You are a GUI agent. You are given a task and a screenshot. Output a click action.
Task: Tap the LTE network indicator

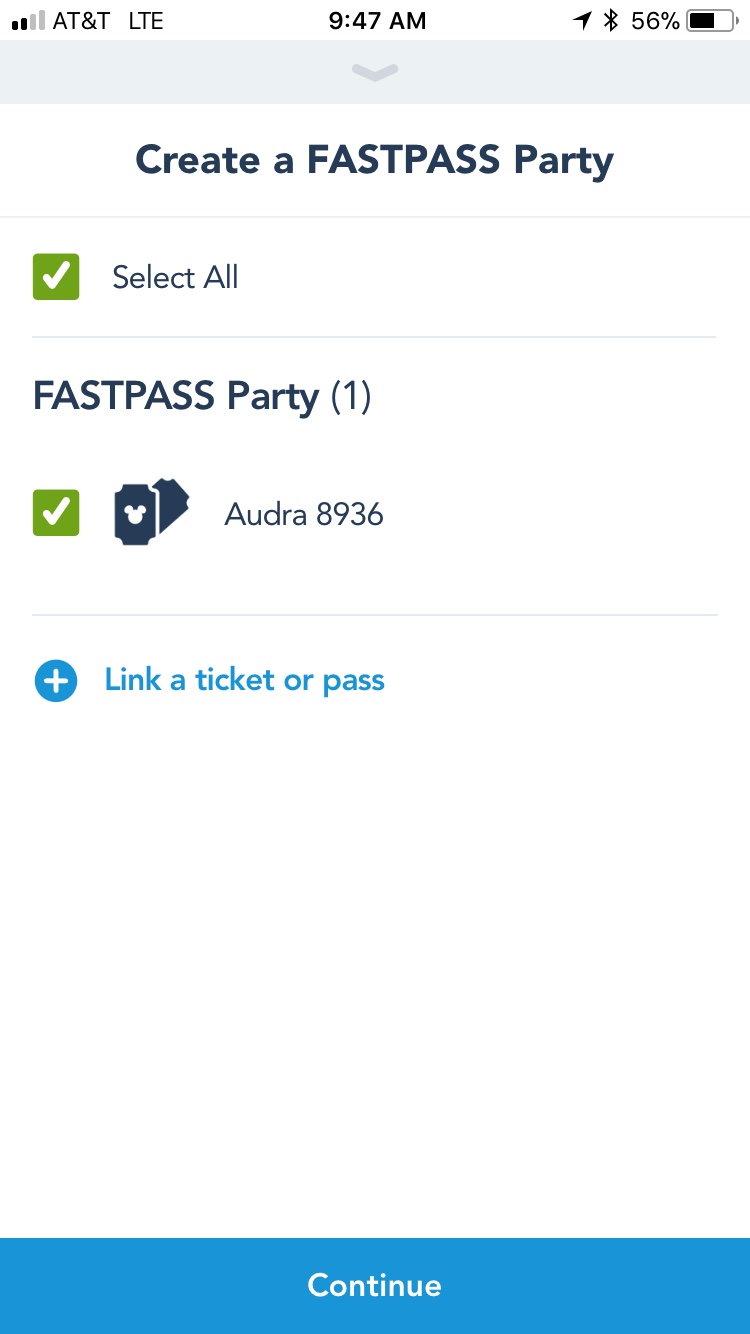point(146,21)
